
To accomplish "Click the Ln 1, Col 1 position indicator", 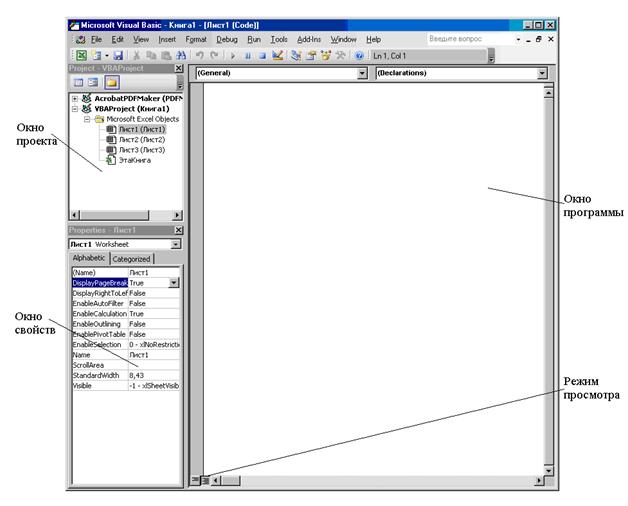I will pos(389,56).
